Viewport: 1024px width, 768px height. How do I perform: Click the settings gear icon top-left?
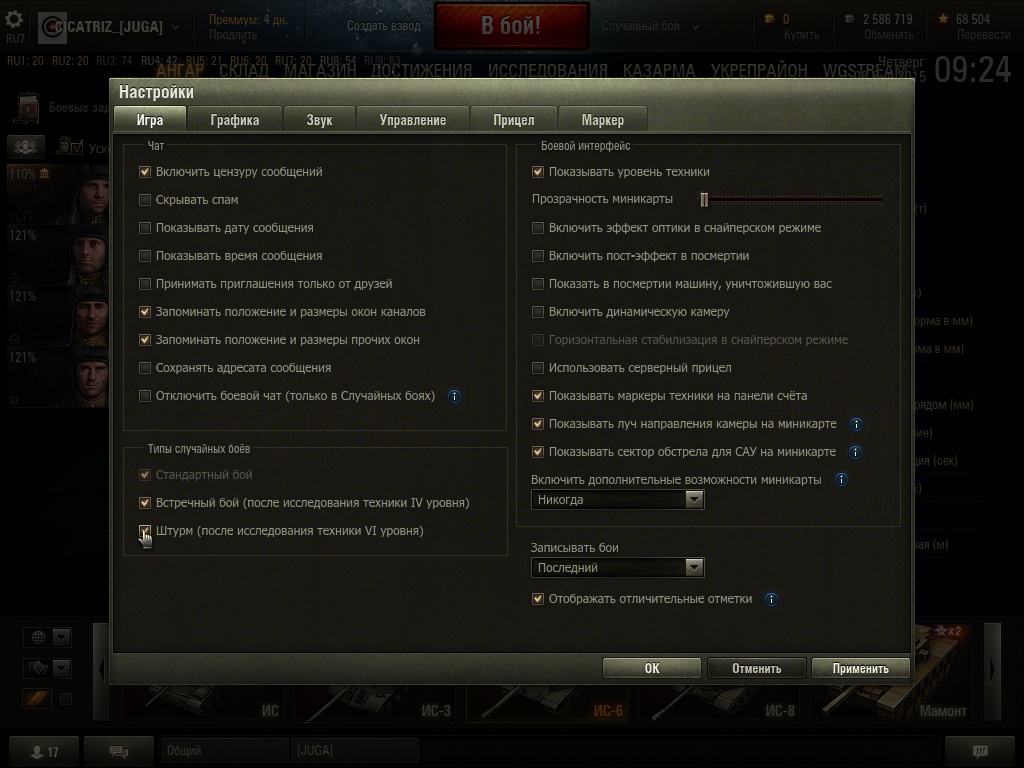pyautogui.click(x=14, y=20)
